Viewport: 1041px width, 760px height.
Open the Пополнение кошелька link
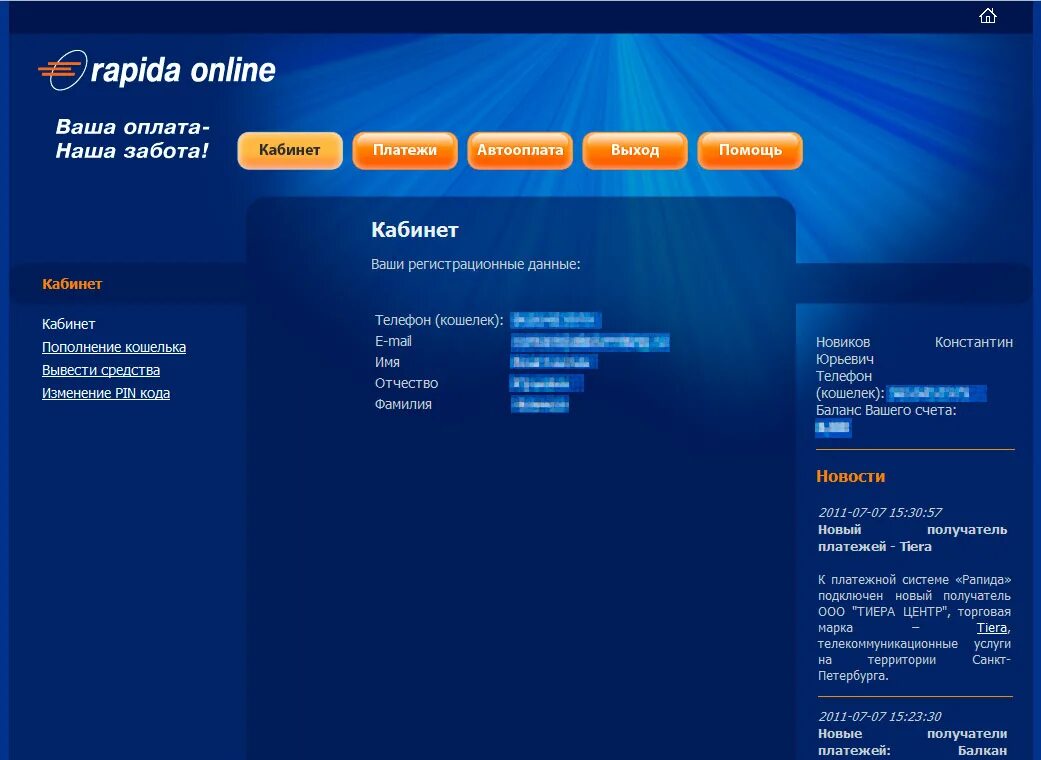(114, 347)
